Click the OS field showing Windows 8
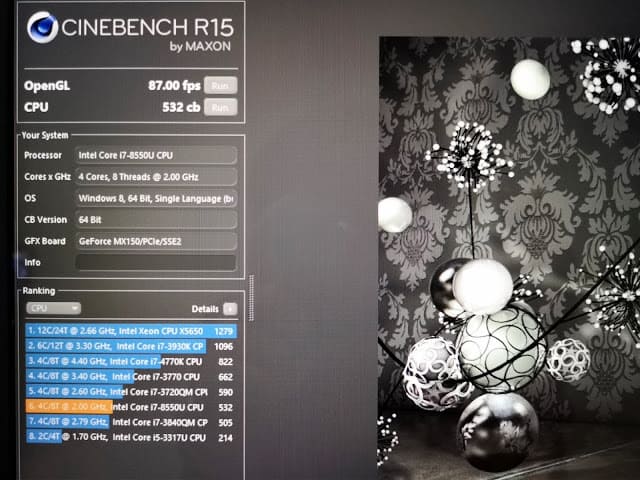Image resolution: width=640 pixels, height=480 pixels. (x=156, y=198)
